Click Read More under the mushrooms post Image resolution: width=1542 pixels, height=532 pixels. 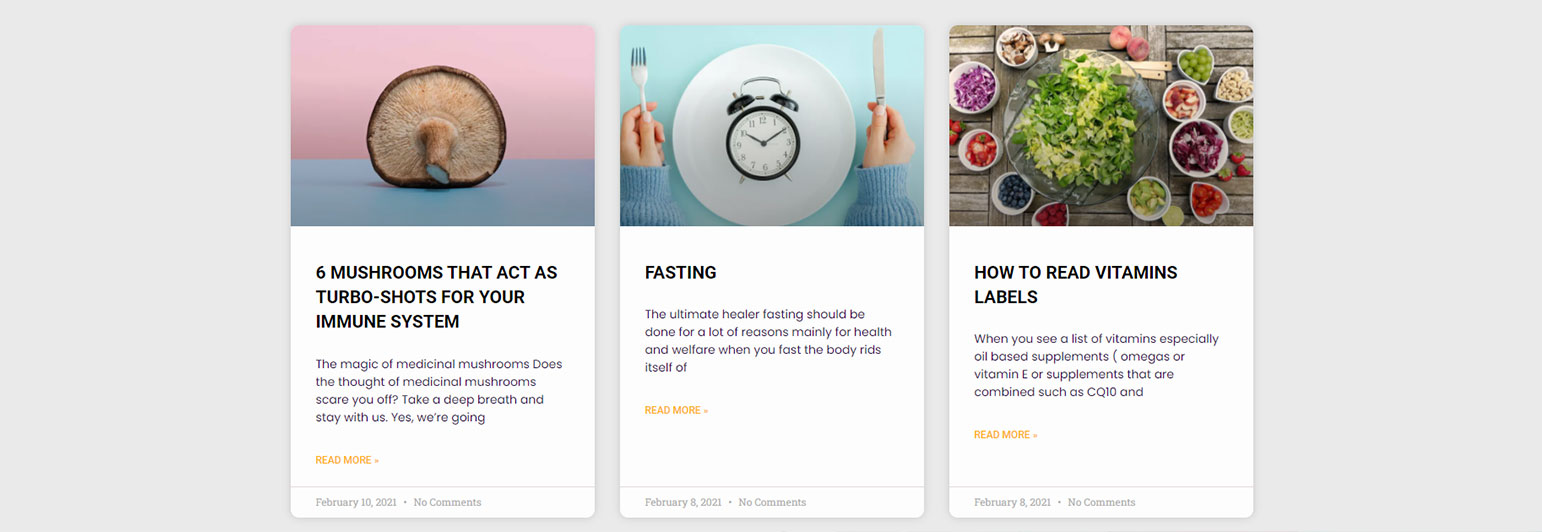tap(347, 460)
